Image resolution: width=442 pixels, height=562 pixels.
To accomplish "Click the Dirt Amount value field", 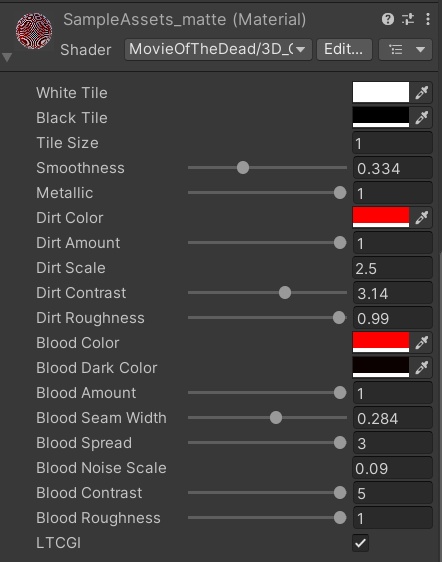I will point(393,243).
